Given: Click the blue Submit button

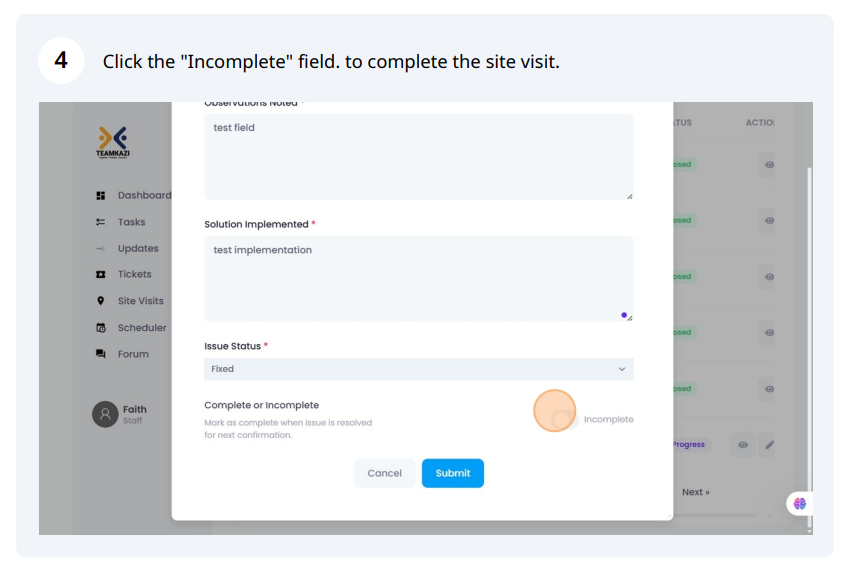Looking at the screenshot, I should [x=453, y=473].
